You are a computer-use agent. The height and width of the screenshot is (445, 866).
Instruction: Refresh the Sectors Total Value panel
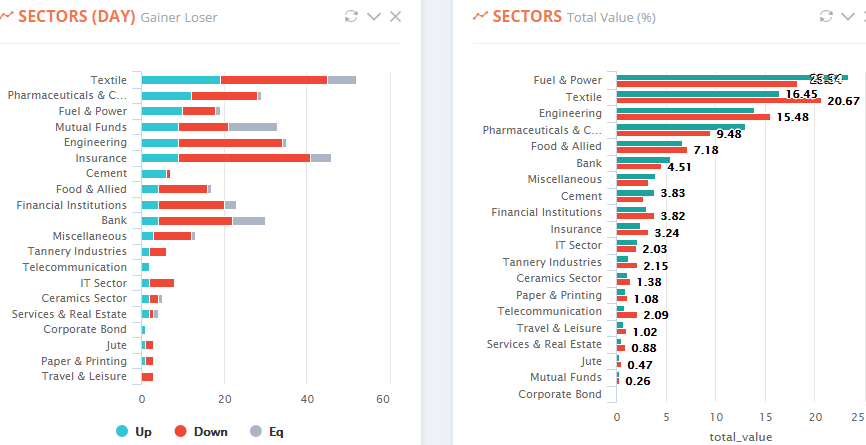click(x=826, y=17)
